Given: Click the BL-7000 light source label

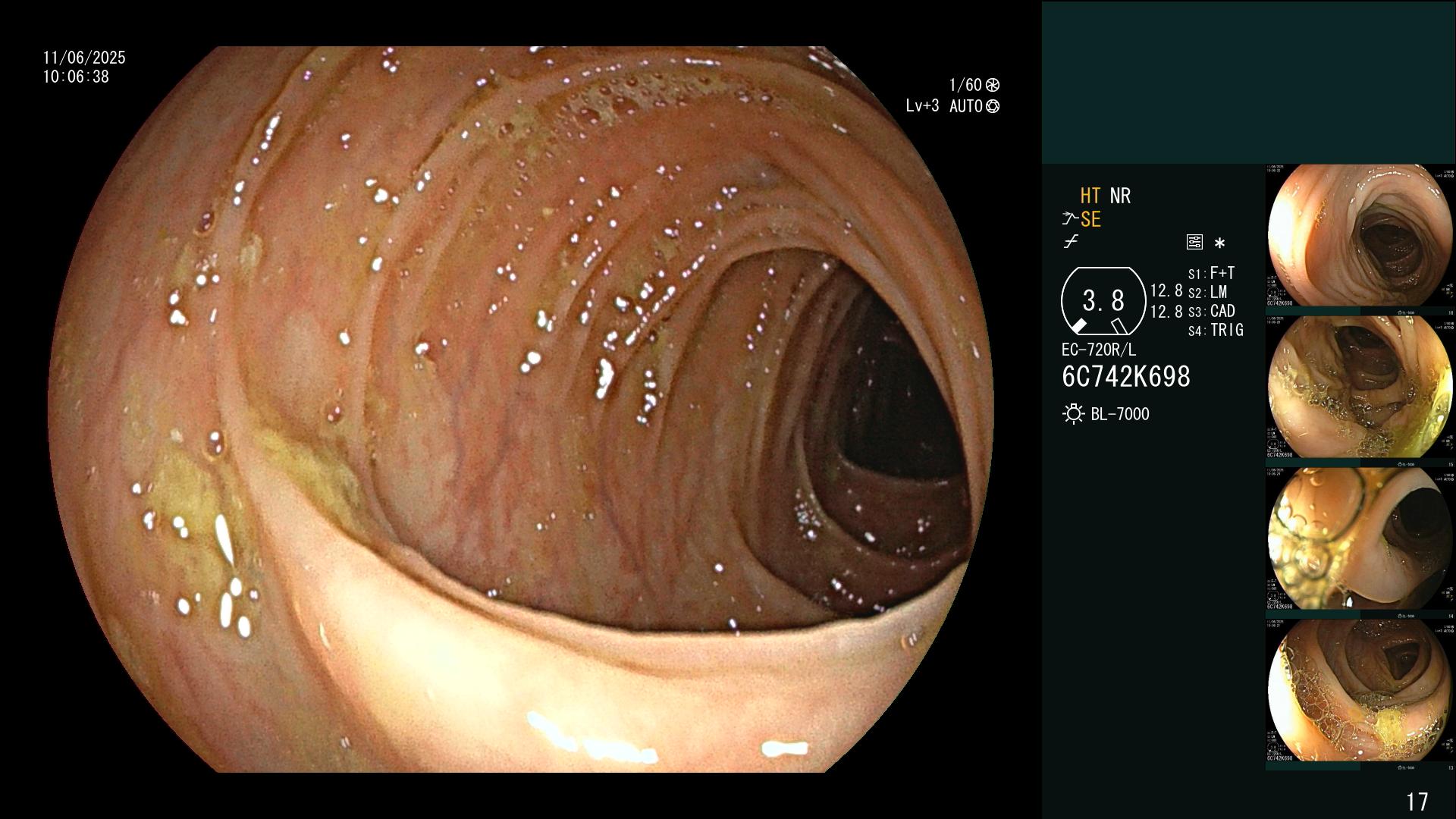Looking at the screenshot, I should pos(1120,414).
